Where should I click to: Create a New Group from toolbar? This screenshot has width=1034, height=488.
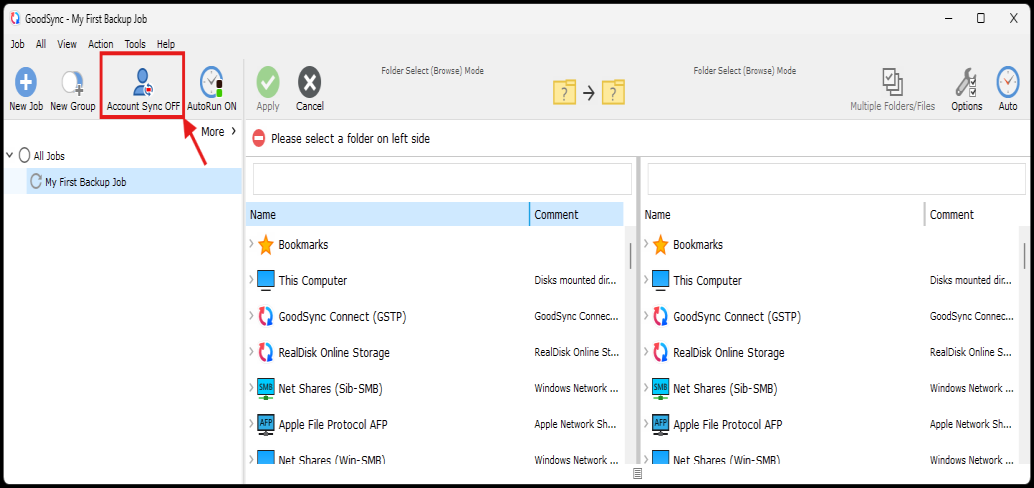pyautogui.click(x=72, y=84)
